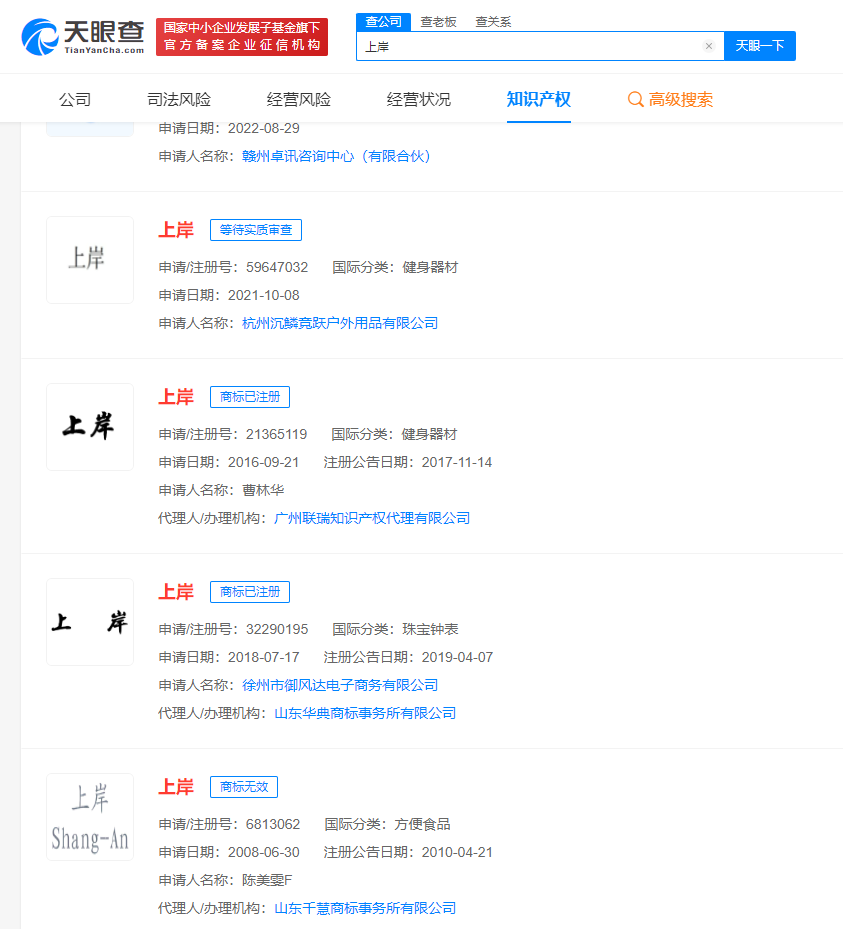Open 上岸 title of trademark 32290195

pos(176,592)
